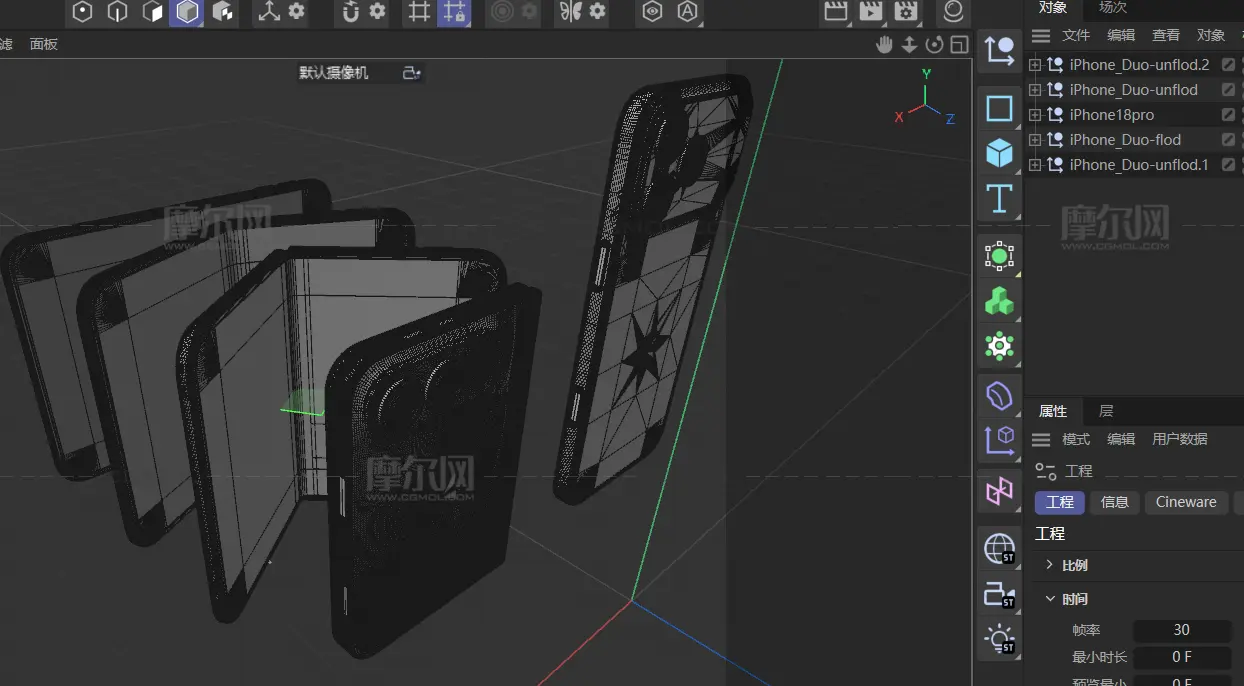Switch to the 对象 tab
This screenshot has width=1244, height=686.
tap(1052, 8)
